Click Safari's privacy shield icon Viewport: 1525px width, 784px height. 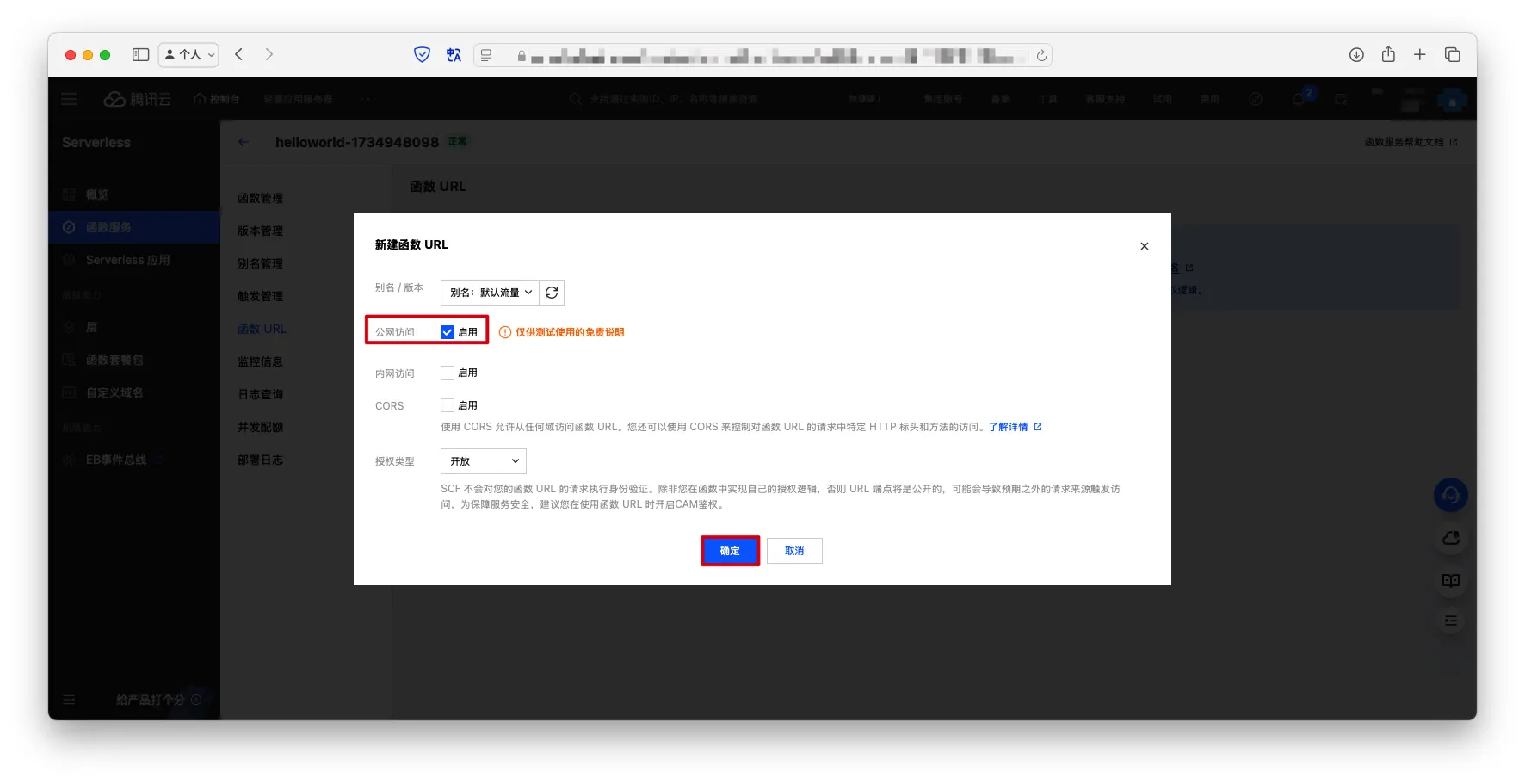422,55
